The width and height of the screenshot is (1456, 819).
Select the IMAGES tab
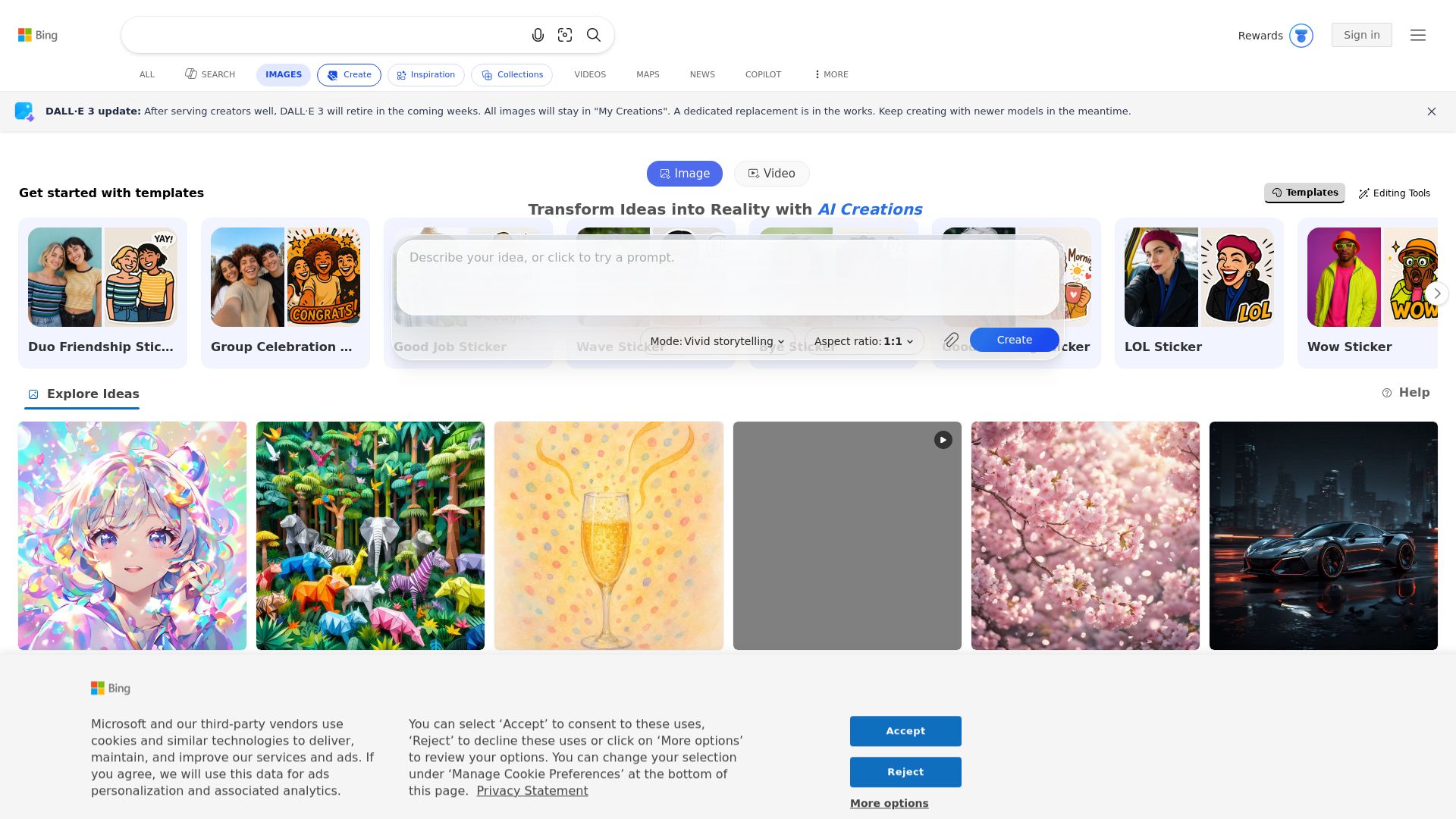(x=284, y=74)
